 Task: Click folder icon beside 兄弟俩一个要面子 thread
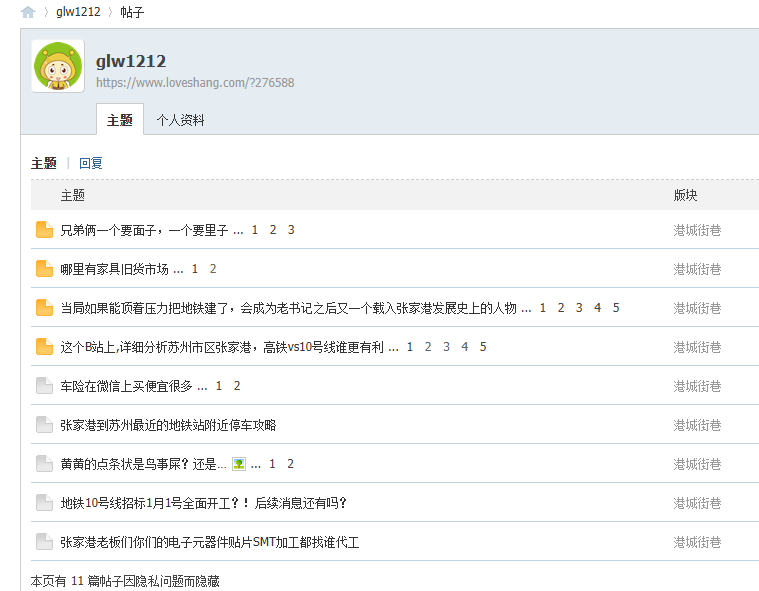[44, 230]
